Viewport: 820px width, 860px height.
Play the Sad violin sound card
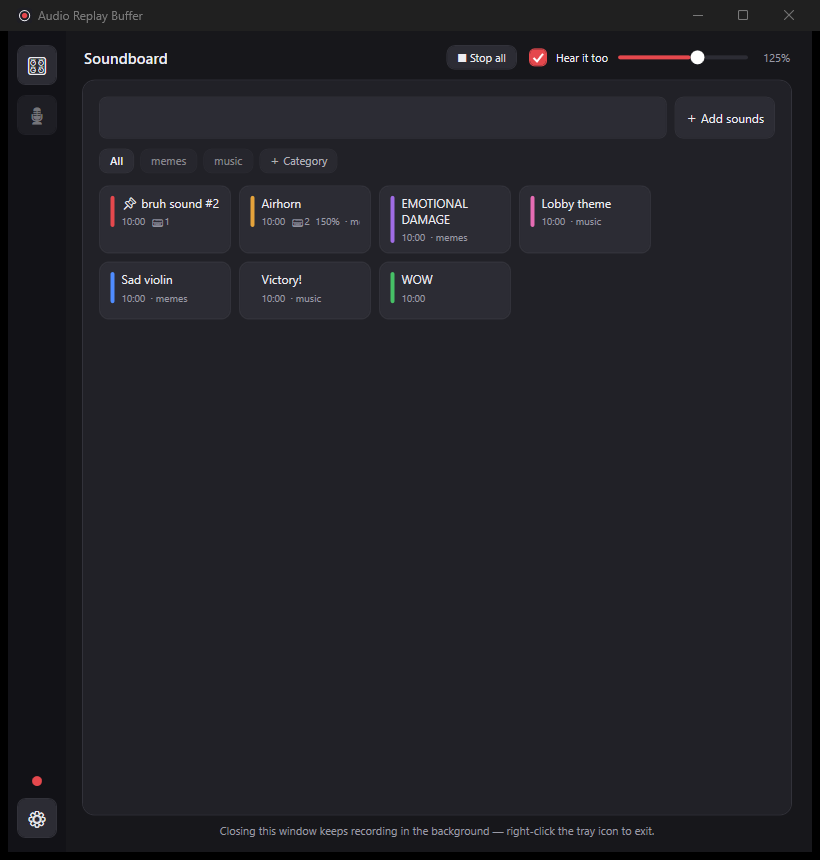click(x=165, y=290)
